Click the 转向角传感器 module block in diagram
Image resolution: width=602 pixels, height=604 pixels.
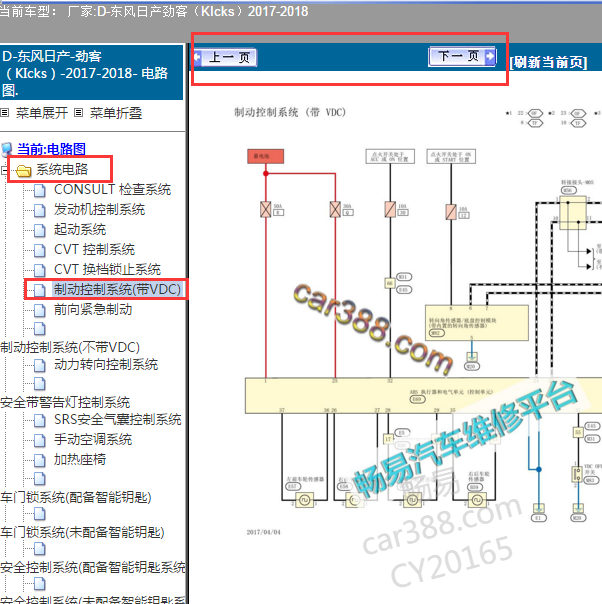477,323
